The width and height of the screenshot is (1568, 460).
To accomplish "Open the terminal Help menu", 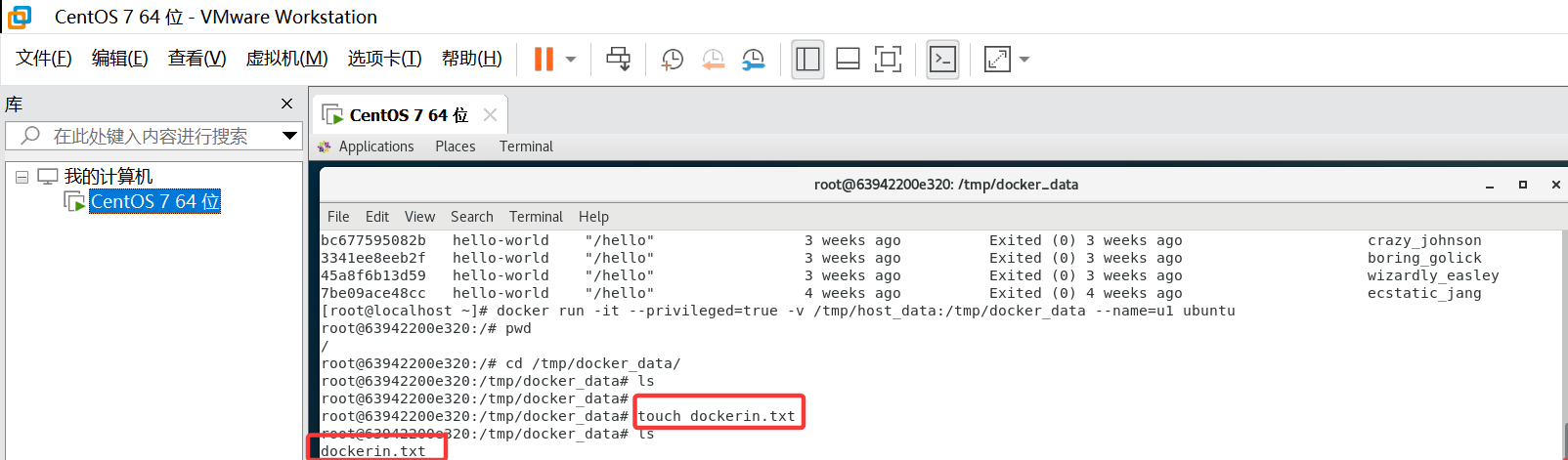I will [593, 217].
